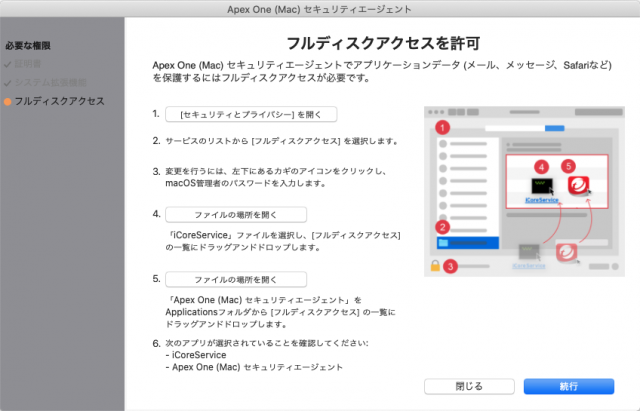This screenshot has height=411, width=640.
Task: Click window title Apex One (Mac) セキュリティエージェント
Action: pos(319,9)
